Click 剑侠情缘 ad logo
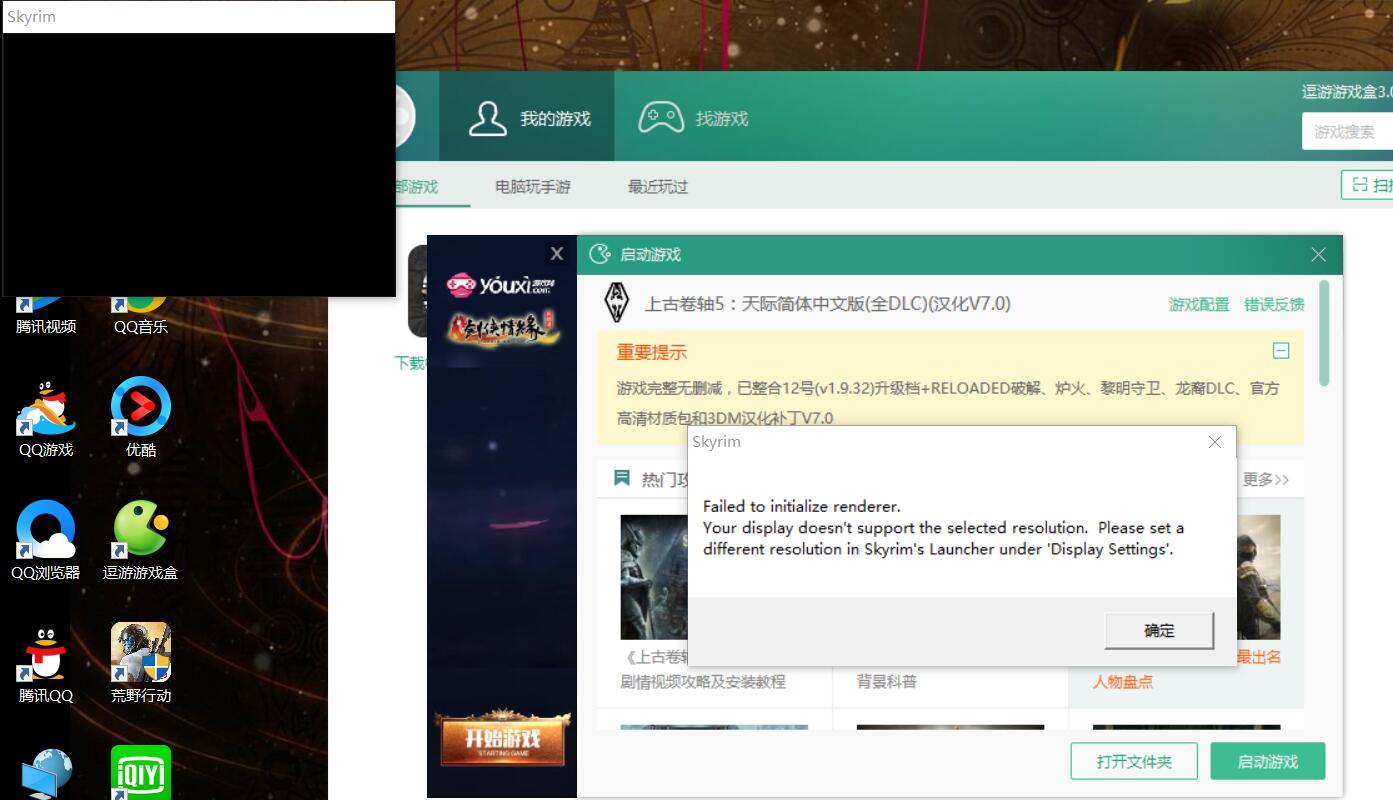This screenshot has width=1393, height=800. [x=503, y=327]
